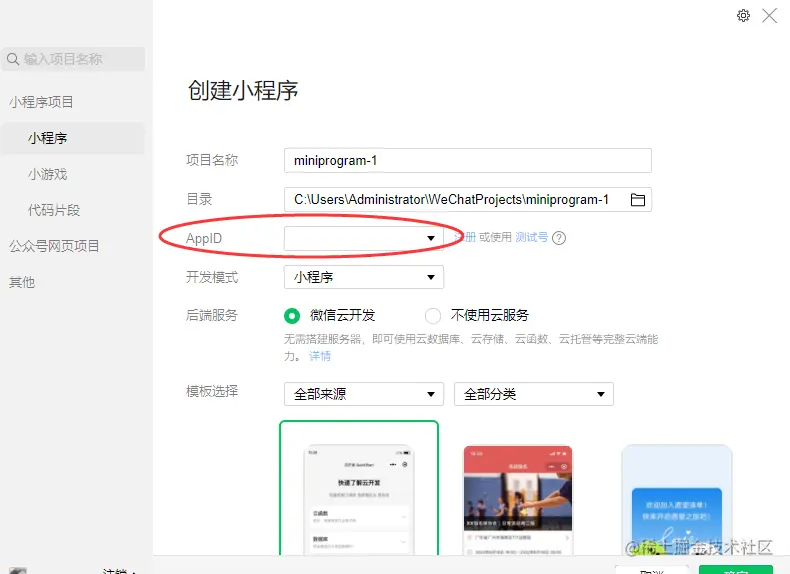Expand the 开发模式 dropdown
The height and width of the screenshot is (574, 790).
364,277
